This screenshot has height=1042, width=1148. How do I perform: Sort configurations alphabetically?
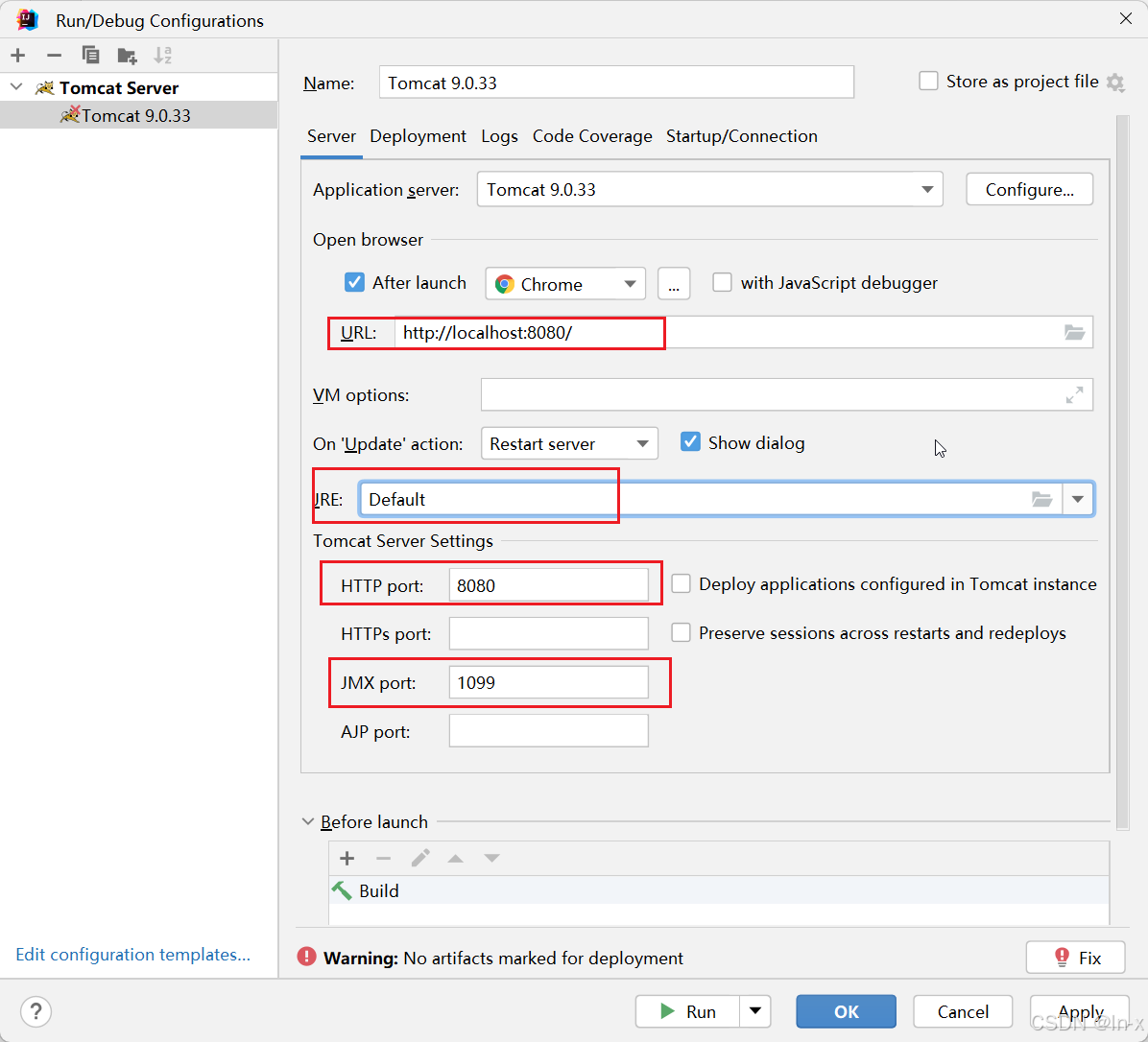162,55
